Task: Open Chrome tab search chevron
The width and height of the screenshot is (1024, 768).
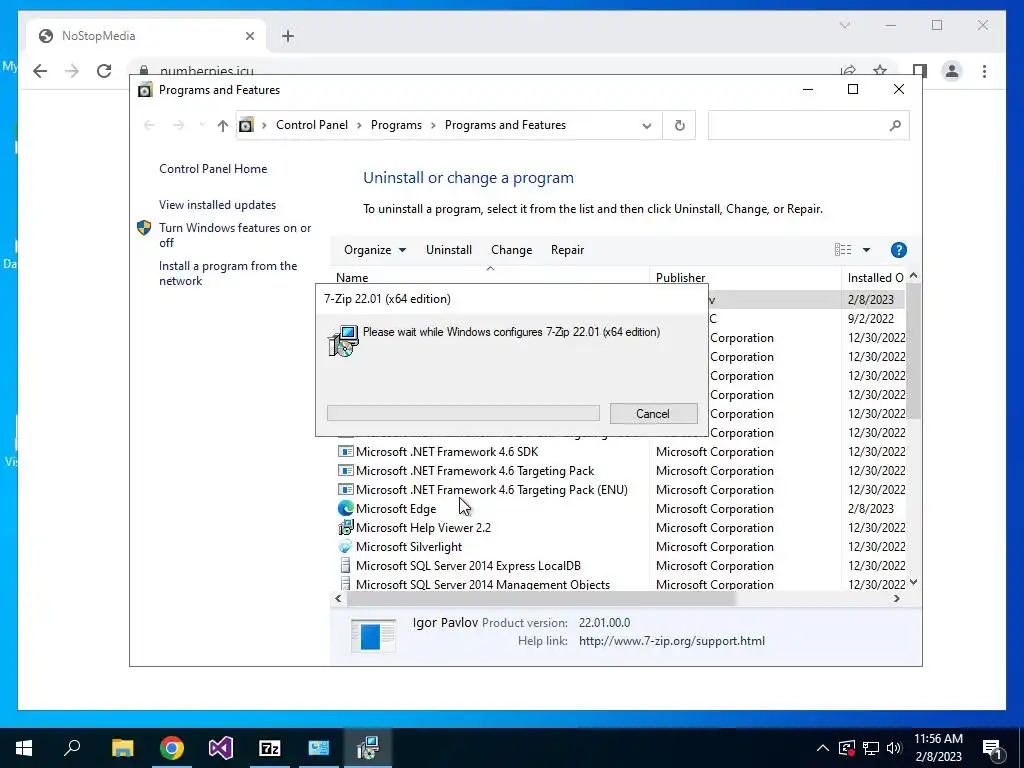Action: coord(844,25)
